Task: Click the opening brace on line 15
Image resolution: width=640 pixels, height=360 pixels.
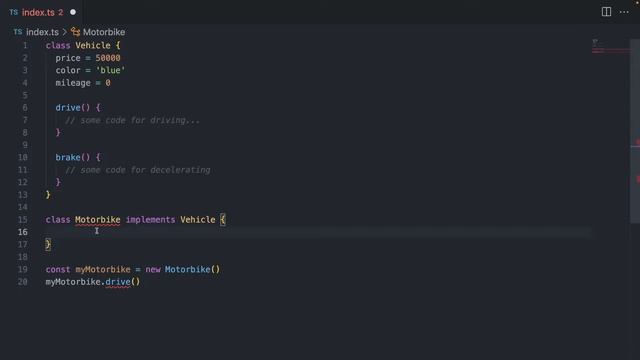Action: 222,220
